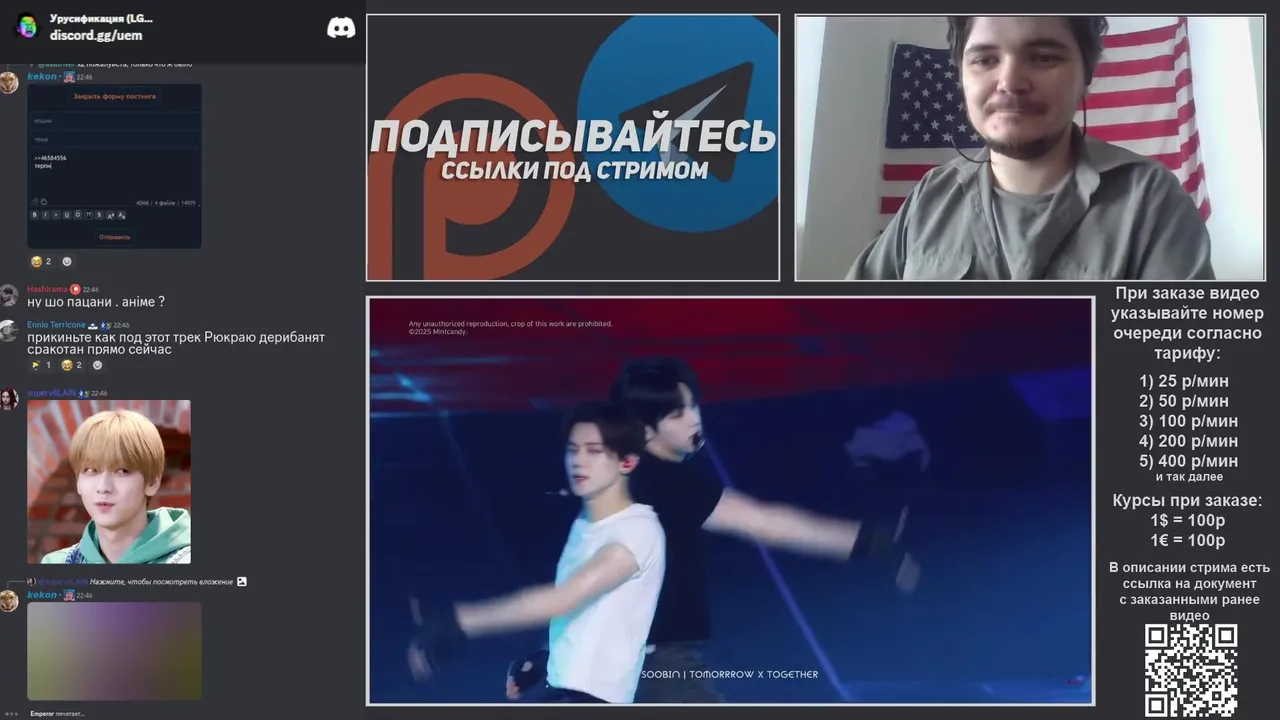Click the first reaction with count 1 under Ennio's message
This screenshot has height=720, width=1280.
(41, 365)
